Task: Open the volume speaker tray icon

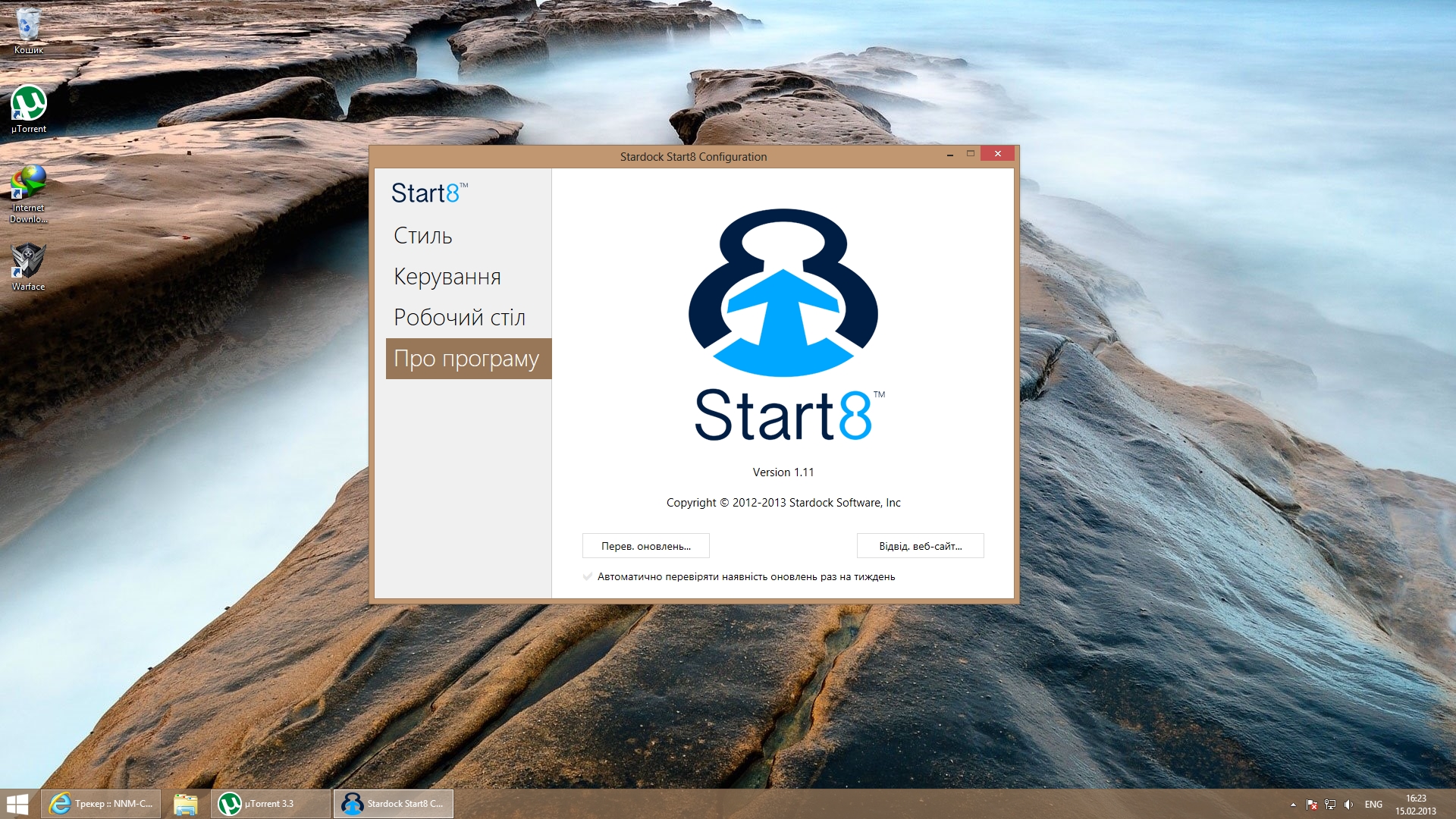Action: coord(1348,805)
